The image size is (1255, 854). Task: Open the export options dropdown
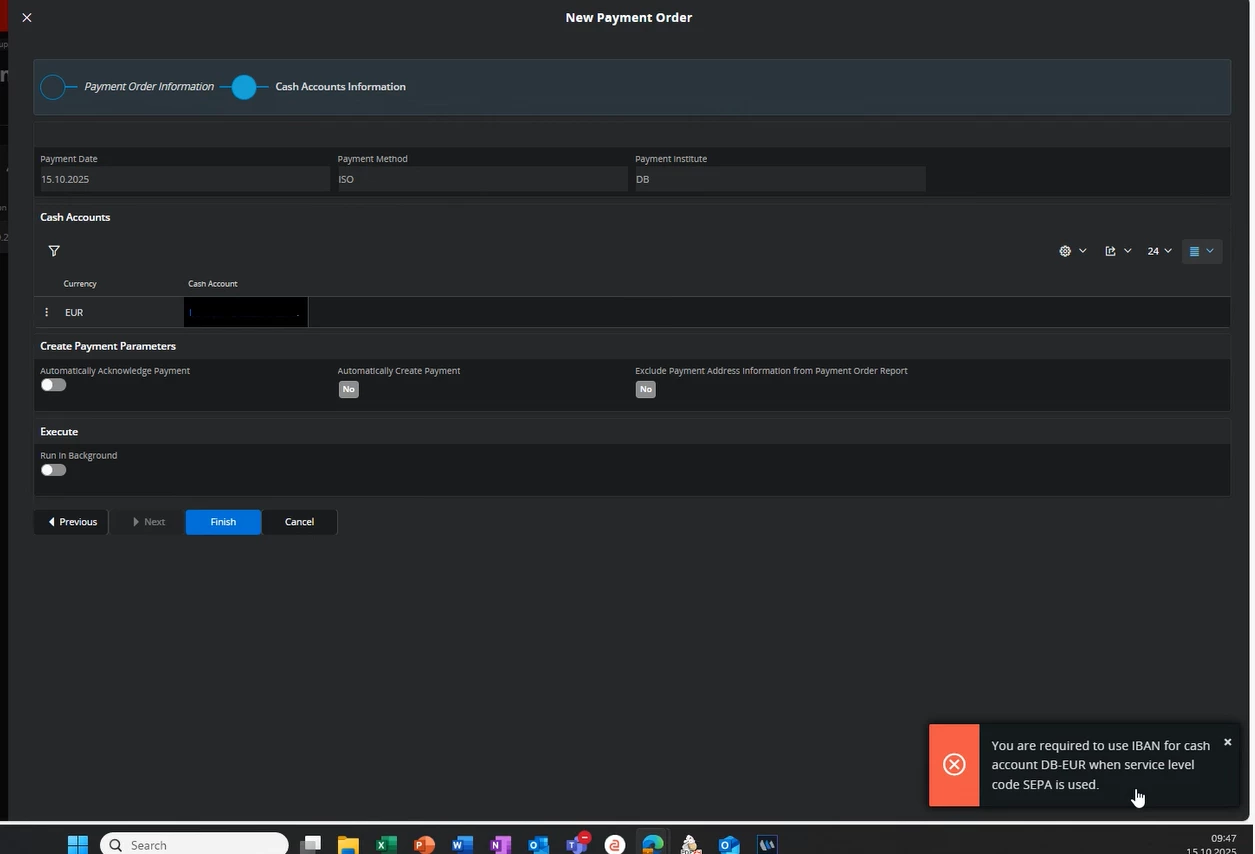pyautogui.click(x=1118, y=251)
